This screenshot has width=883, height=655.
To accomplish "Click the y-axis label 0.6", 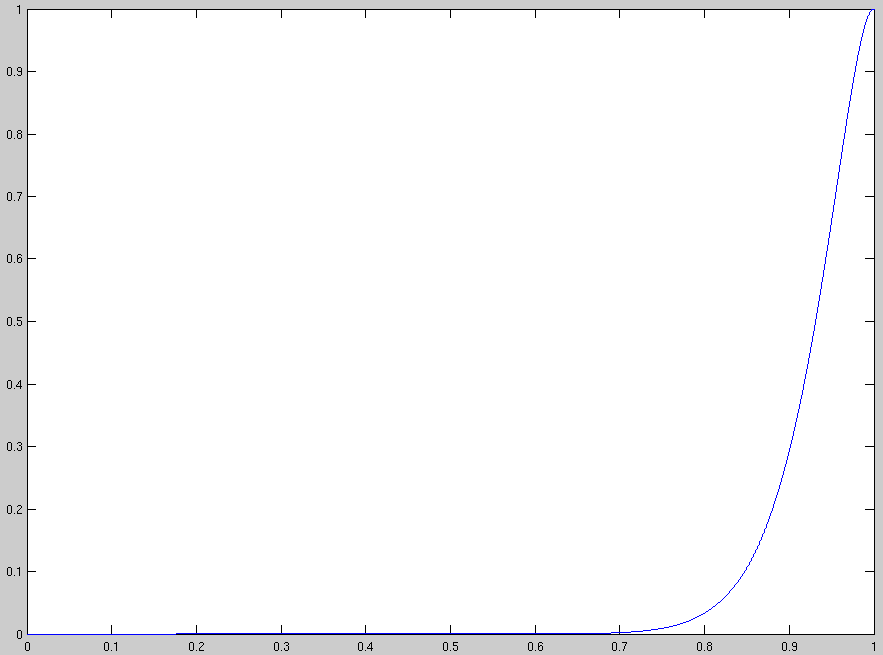I will point(14,259).
